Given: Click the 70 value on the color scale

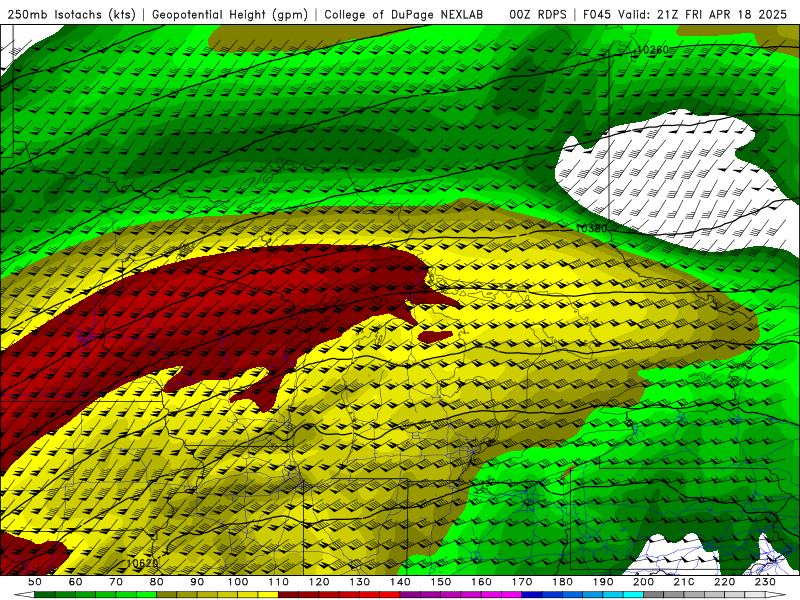Looking at the screenshot, I should coord(116,582).
